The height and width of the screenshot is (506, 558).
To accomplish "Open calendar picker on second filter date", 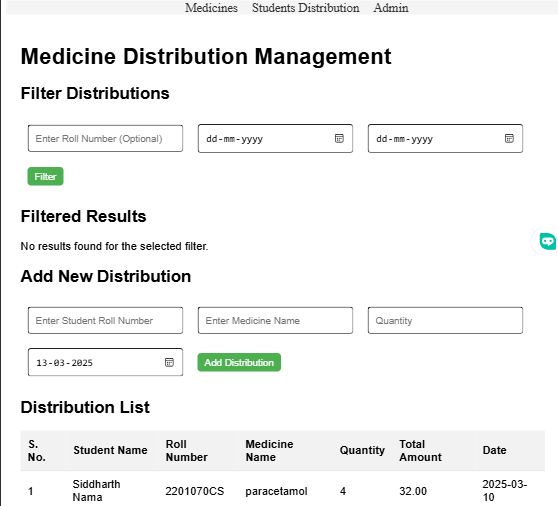I will [509, 138].
